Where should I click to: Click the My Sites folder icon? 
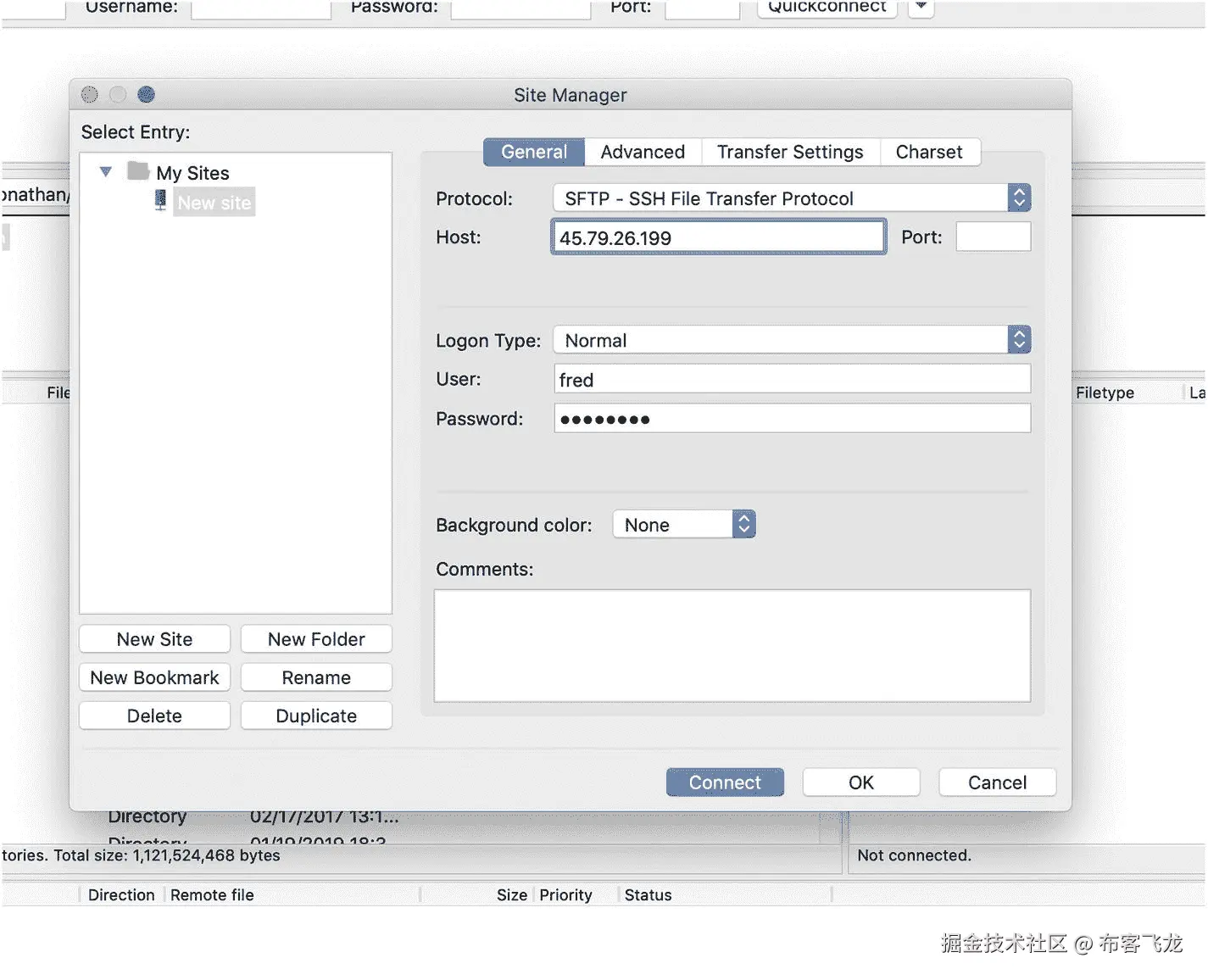[138, 171]
